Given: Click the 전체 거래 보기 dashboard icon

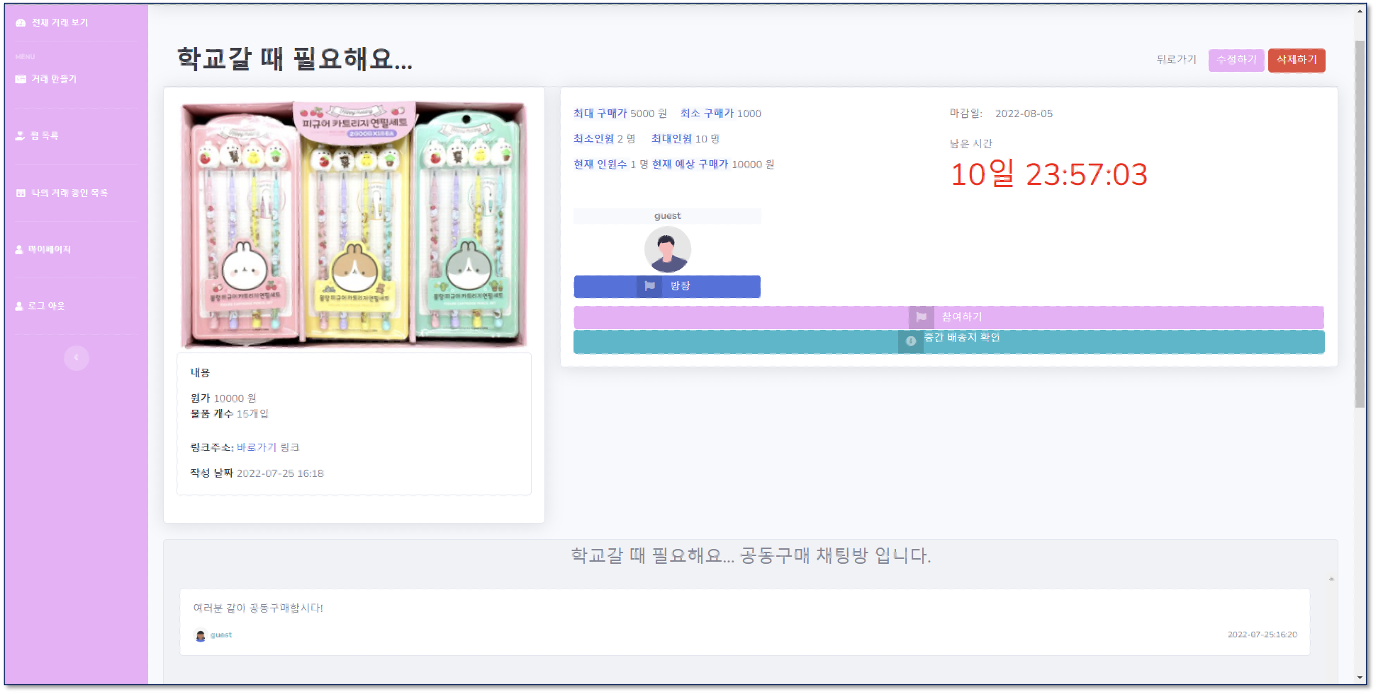Looking at the screenshot, I should click(x=21, y=22).
